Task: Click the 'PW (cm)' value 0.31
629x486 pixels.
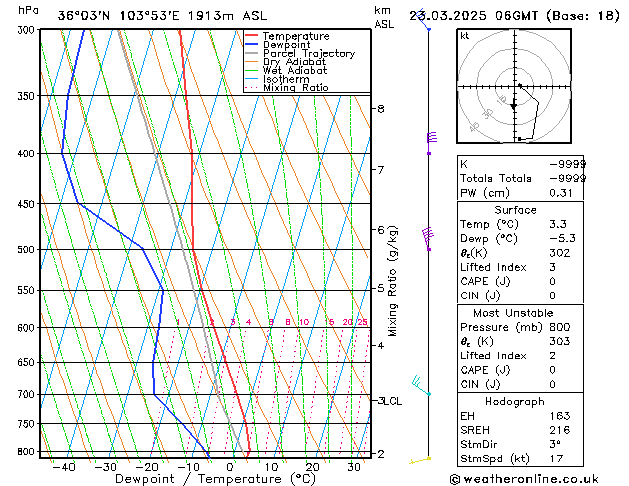Action: pos(561,193)
